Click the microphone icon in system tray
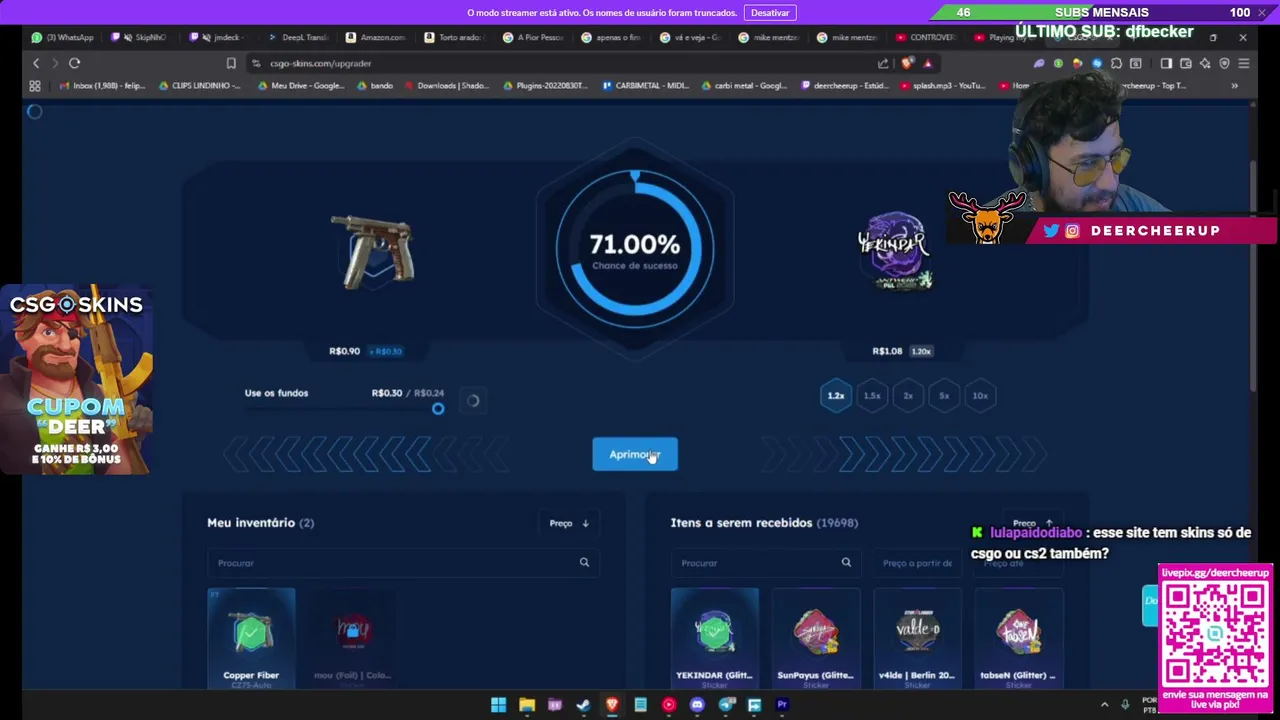1280x720 pixels. [x=1125, y=705]
